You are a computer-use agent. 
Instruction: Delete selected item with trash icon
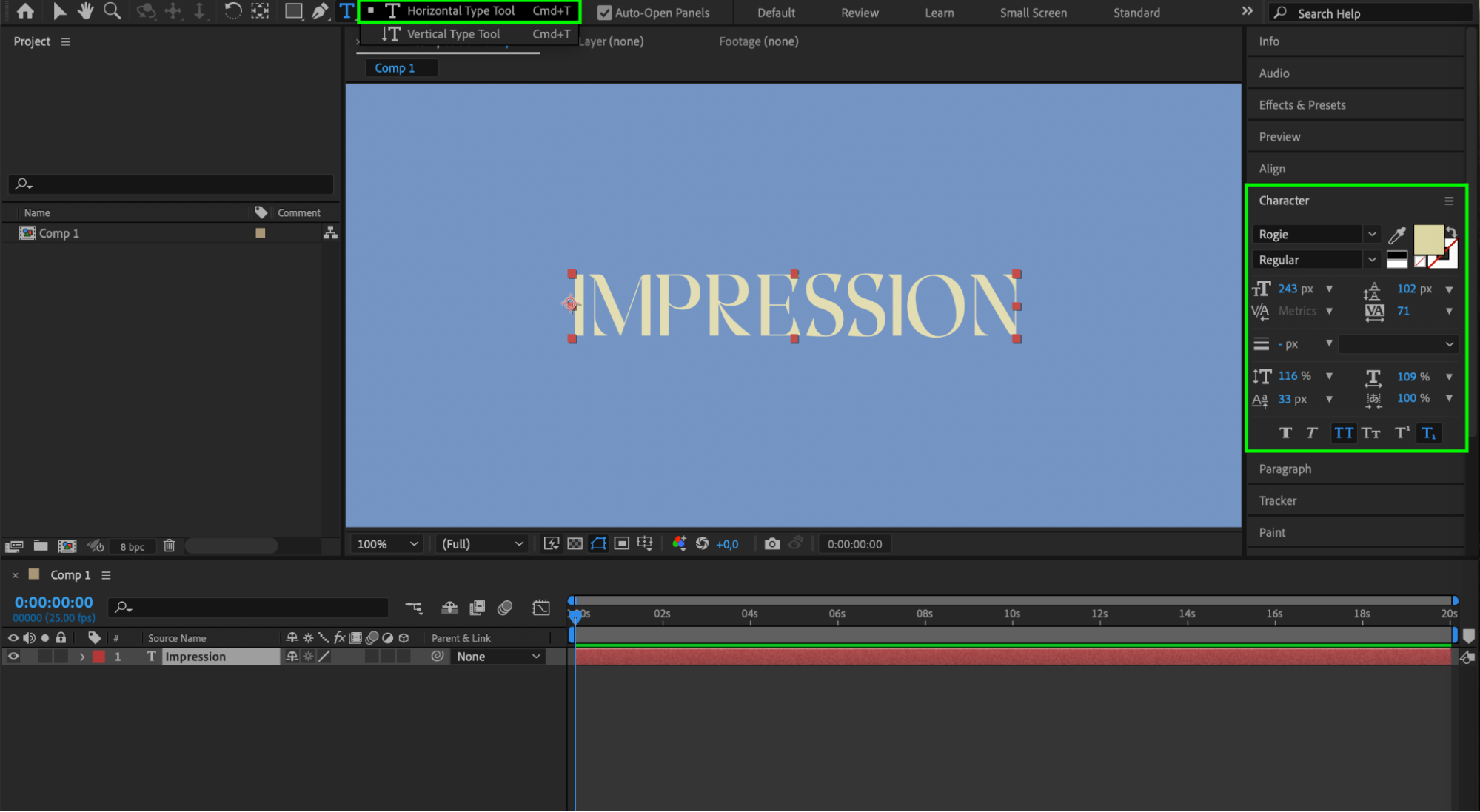click(169, 546)
